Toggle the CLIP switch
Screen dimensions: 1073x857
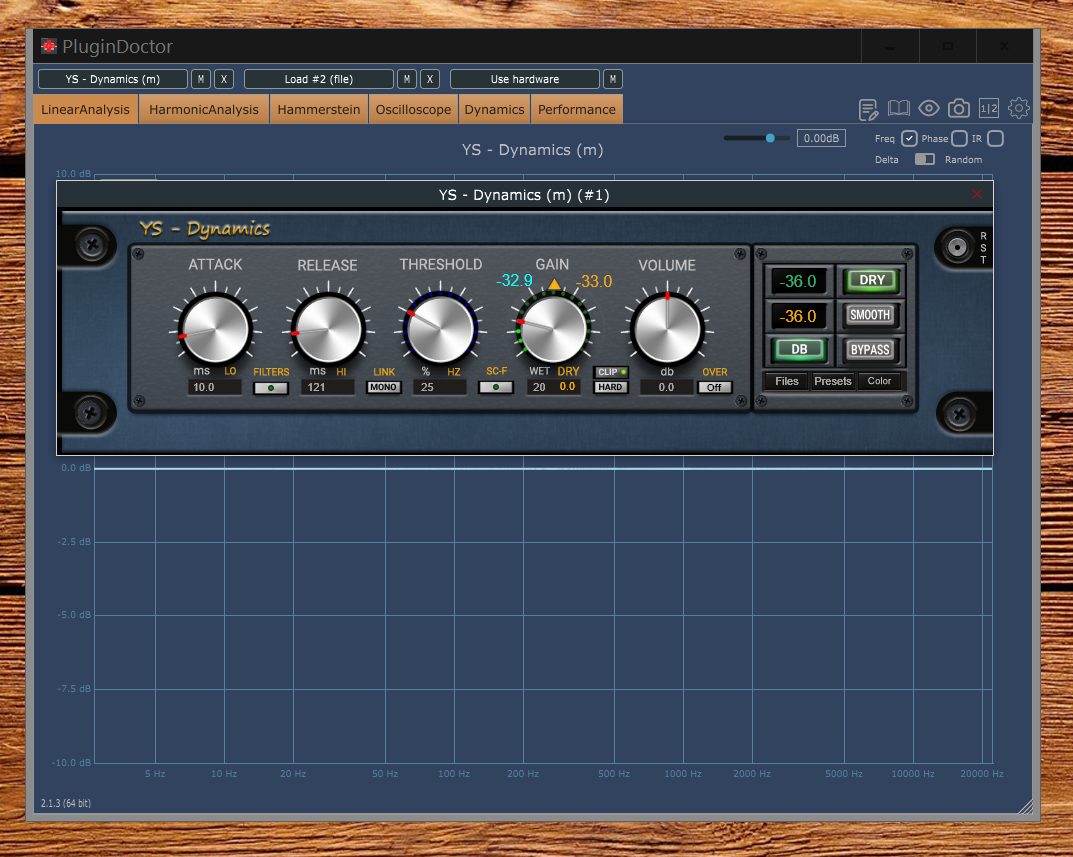point(610,372)
